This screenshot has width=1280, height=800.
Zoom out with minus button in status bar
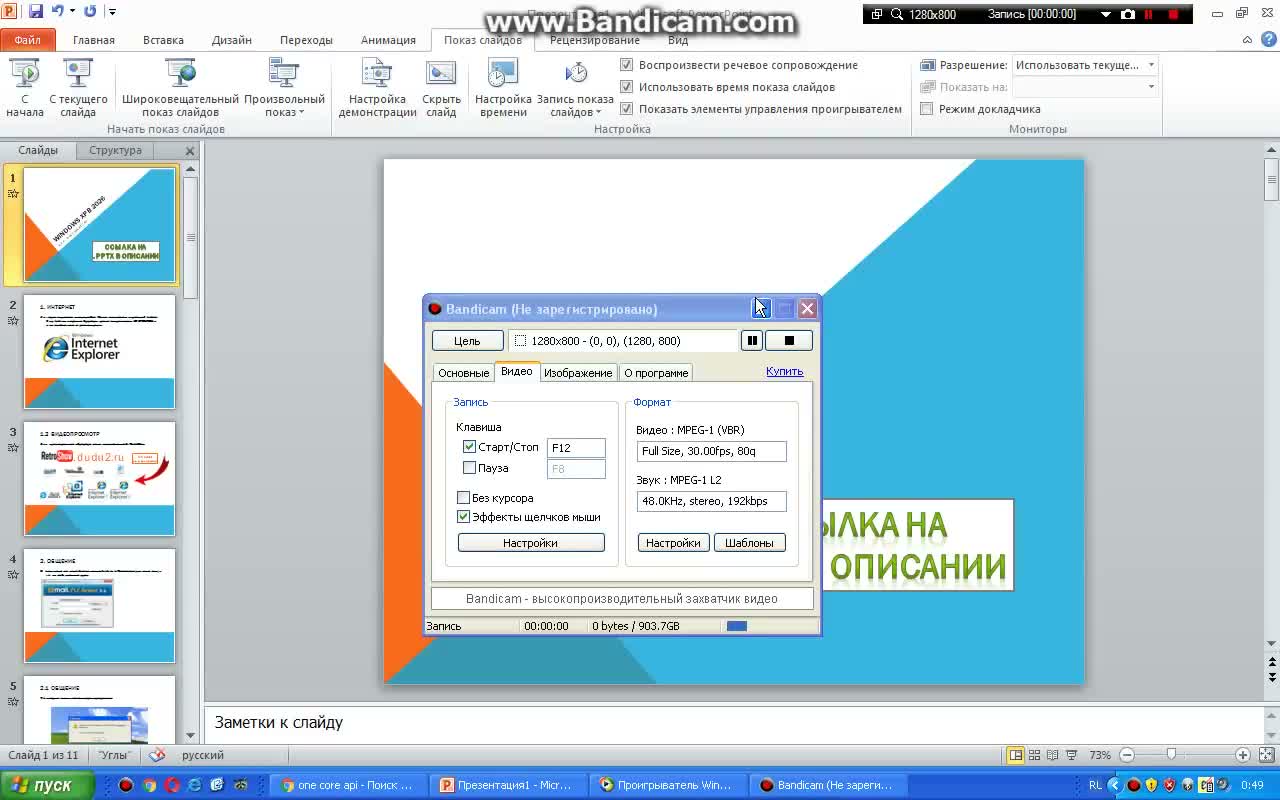(1127, 755)
